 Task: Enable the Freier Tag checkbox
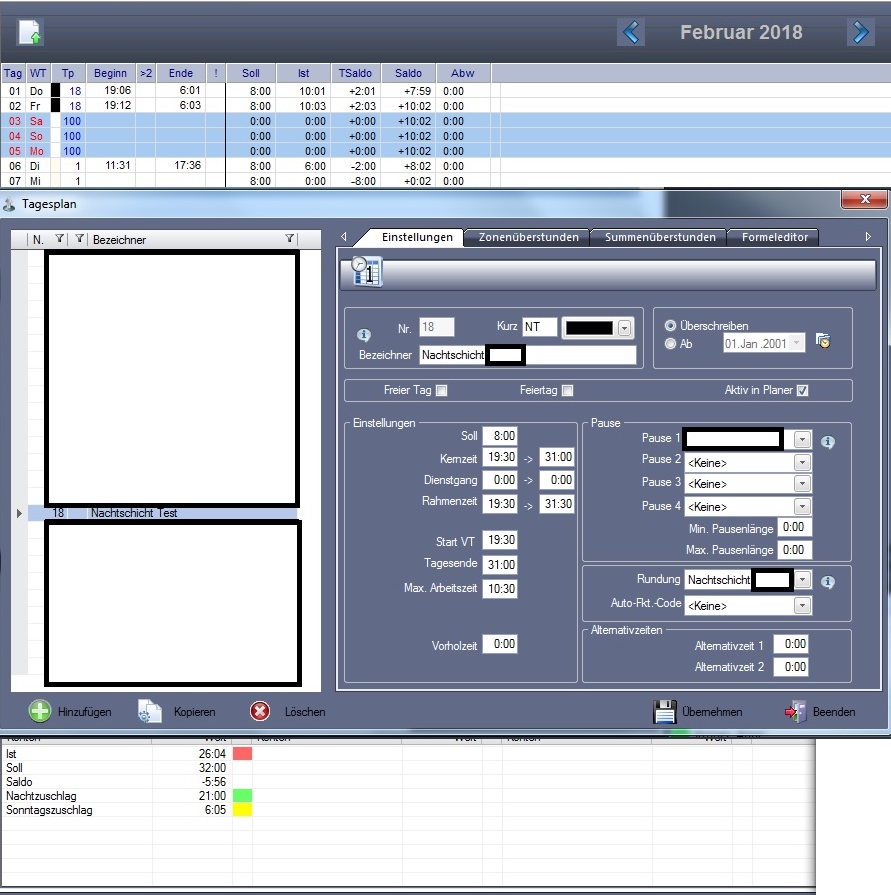coord(441,391)
